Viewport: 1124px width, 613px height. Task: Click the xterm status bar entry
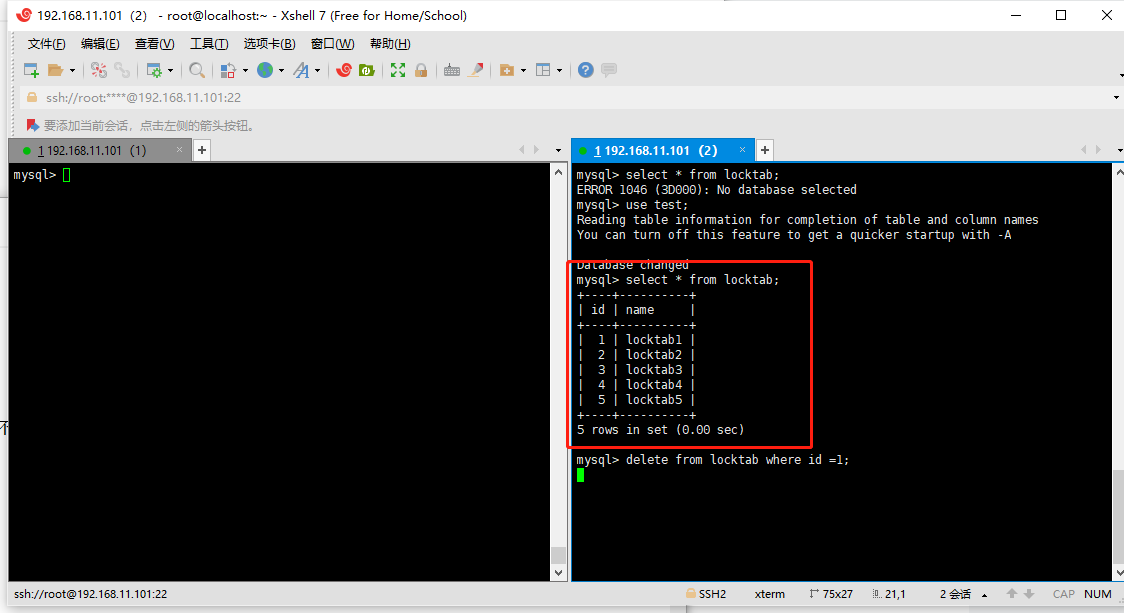click(x=770, y=594)
